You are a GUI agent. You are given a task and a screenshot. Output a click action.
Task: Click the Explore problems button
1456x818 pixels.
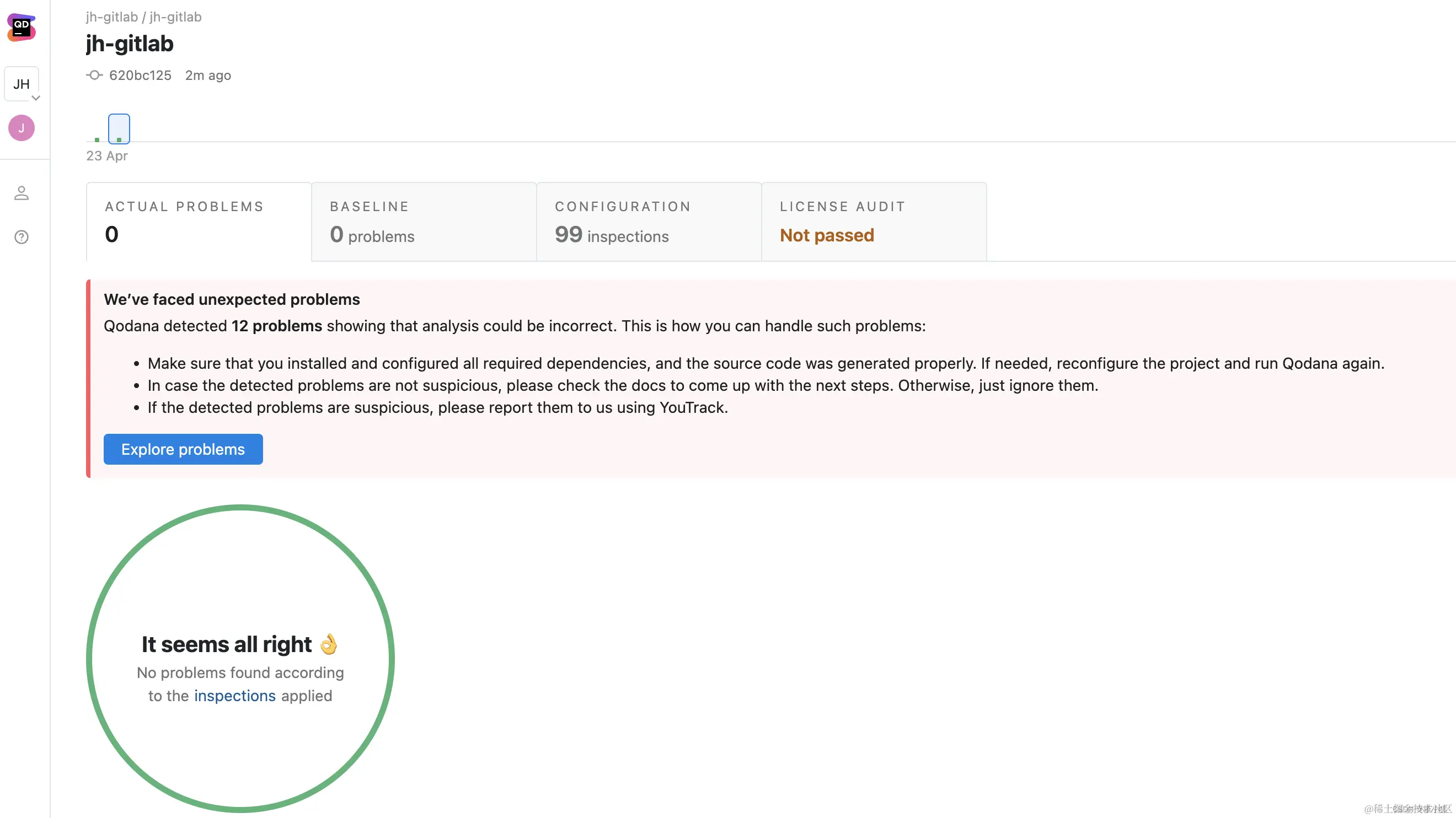pyautogui.click(x=183, y=449)
